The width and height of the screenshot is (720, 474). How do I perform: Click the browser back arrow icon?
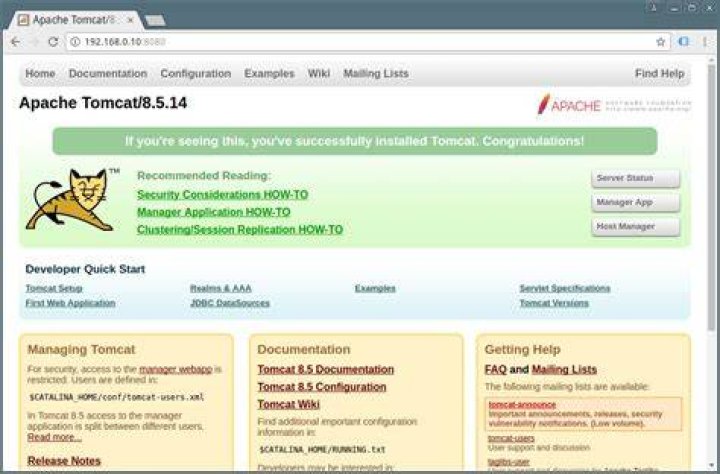coord(15,42)
